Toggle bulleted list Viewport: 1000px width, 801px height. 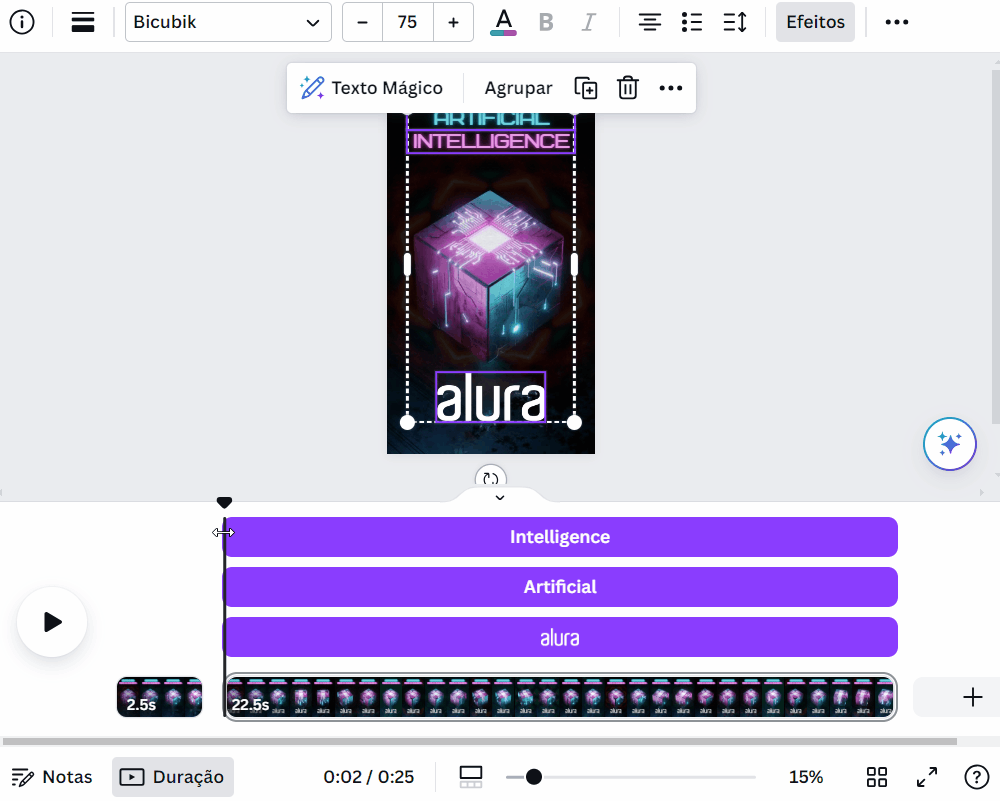[692, 22]
